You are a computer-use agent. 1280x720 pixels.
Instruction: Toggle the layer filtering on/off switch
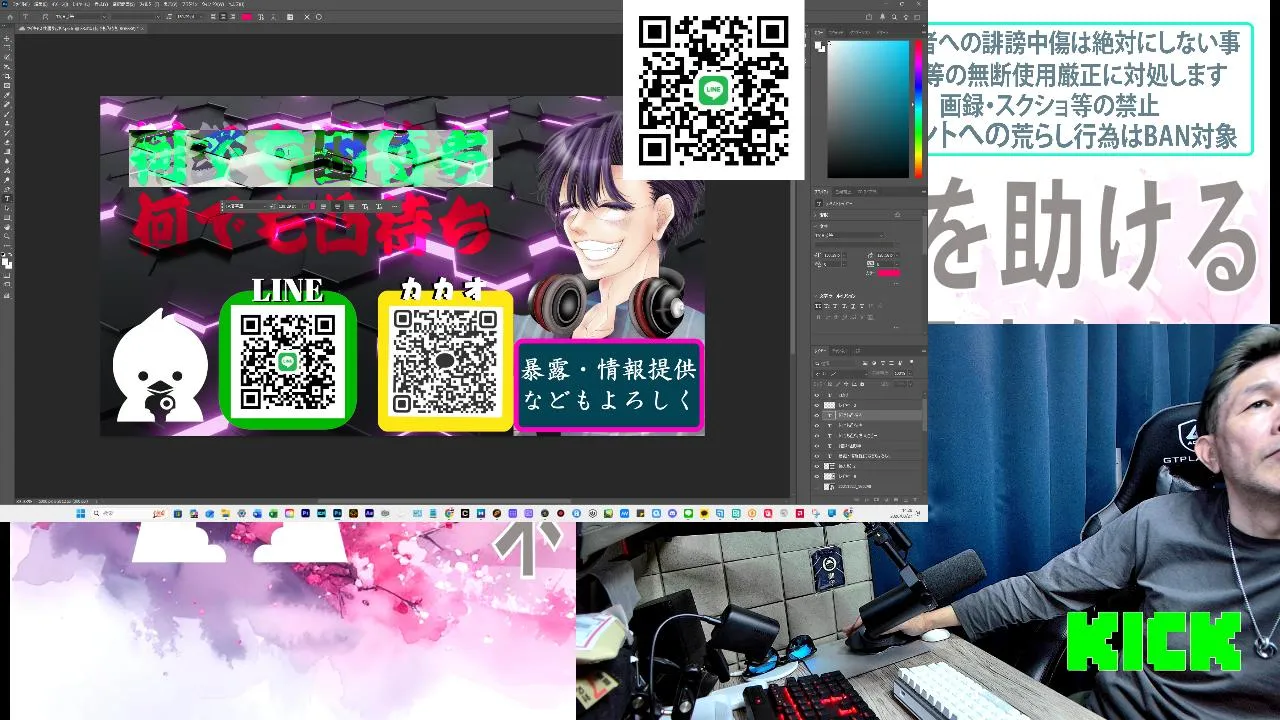tap(912, 362)
